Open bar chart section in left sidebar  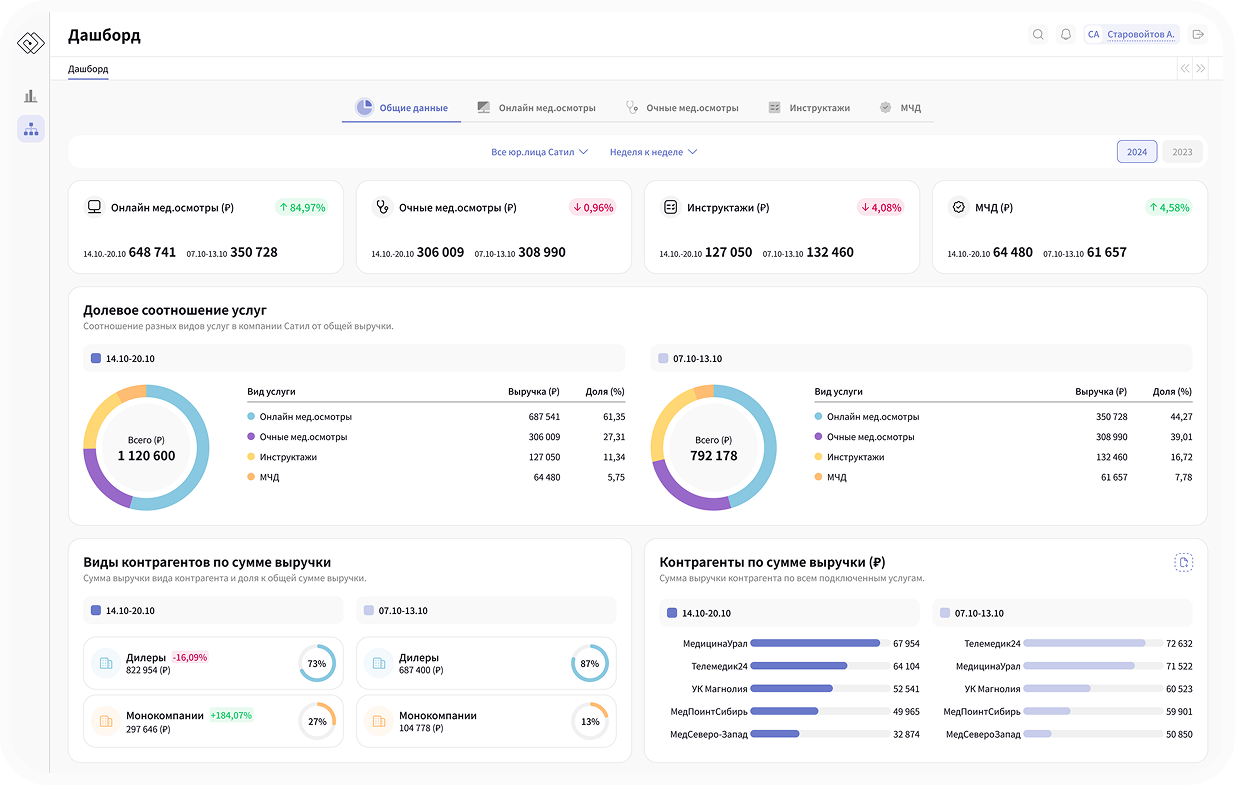(x=31, y=96)
